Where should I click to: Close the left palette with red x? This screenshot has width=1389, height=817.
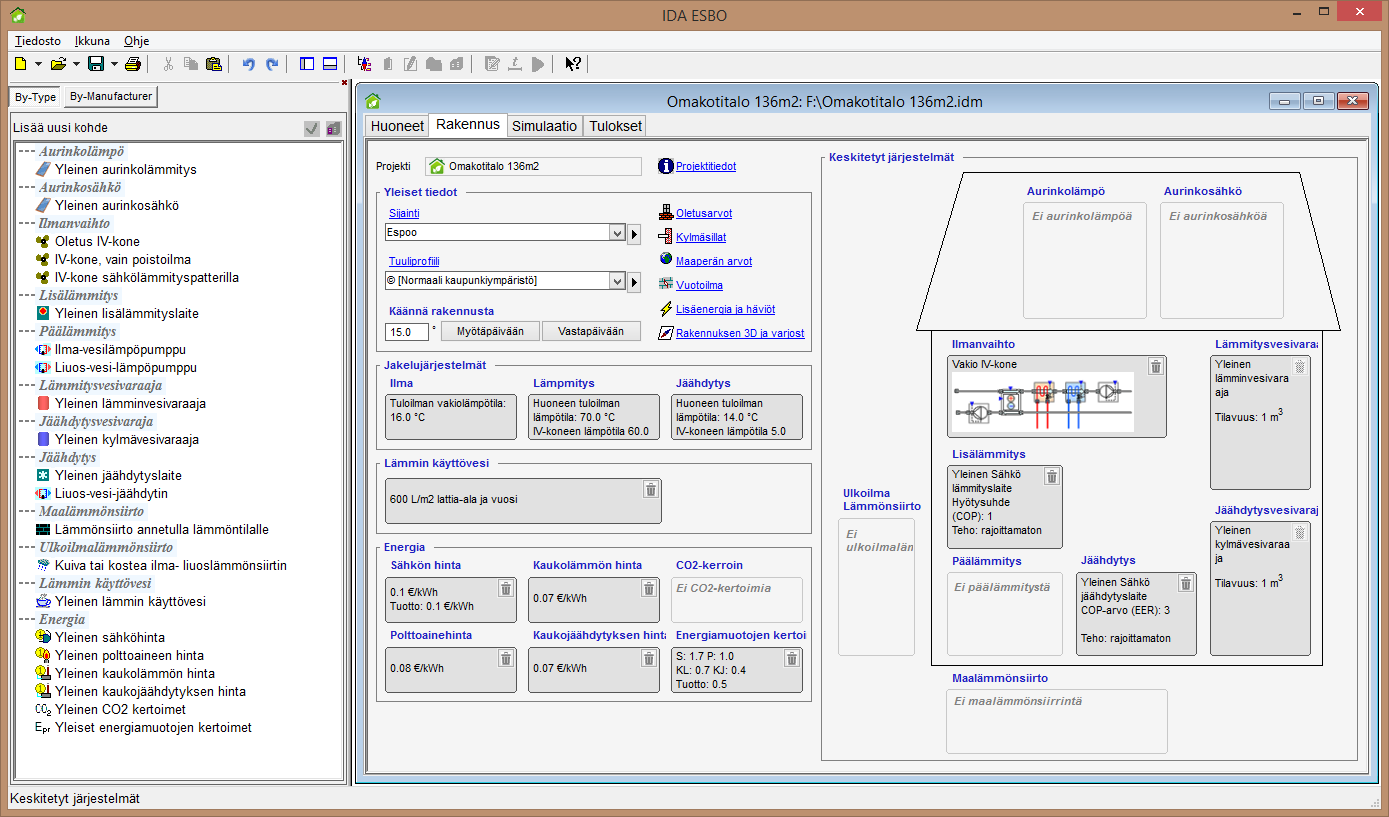(344, 83)
